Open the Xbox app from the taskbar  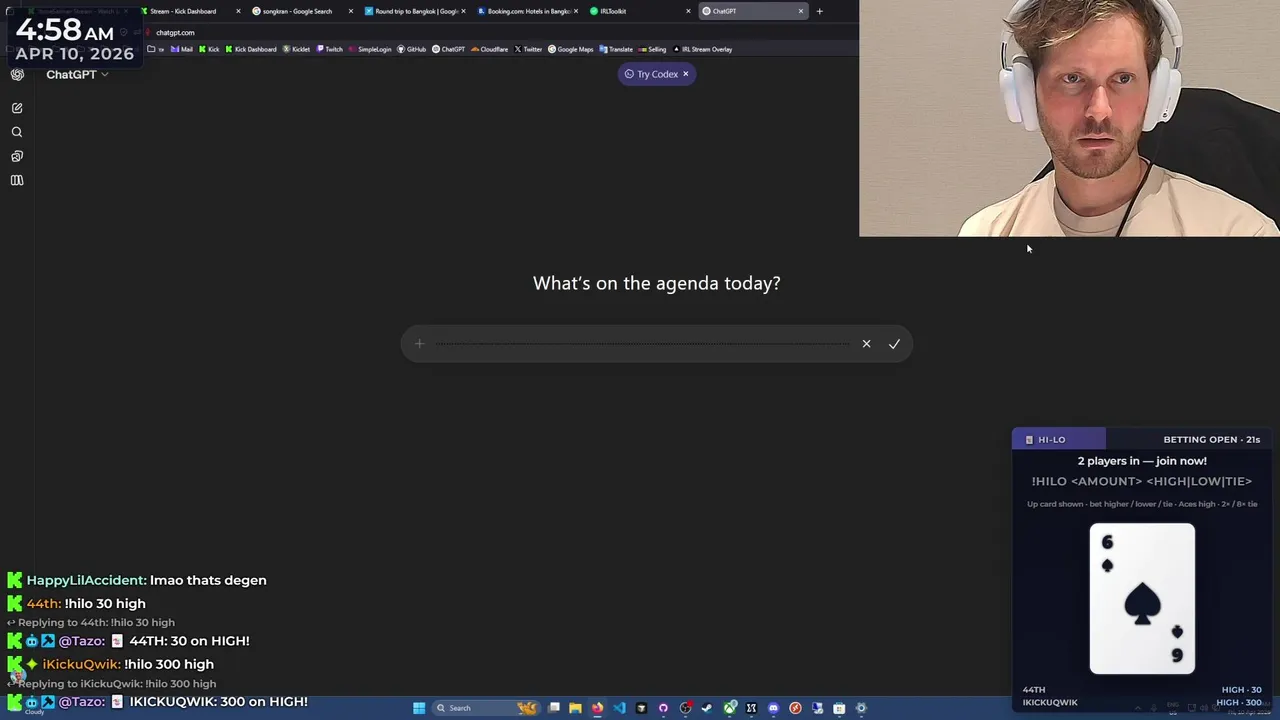[730, 708]
